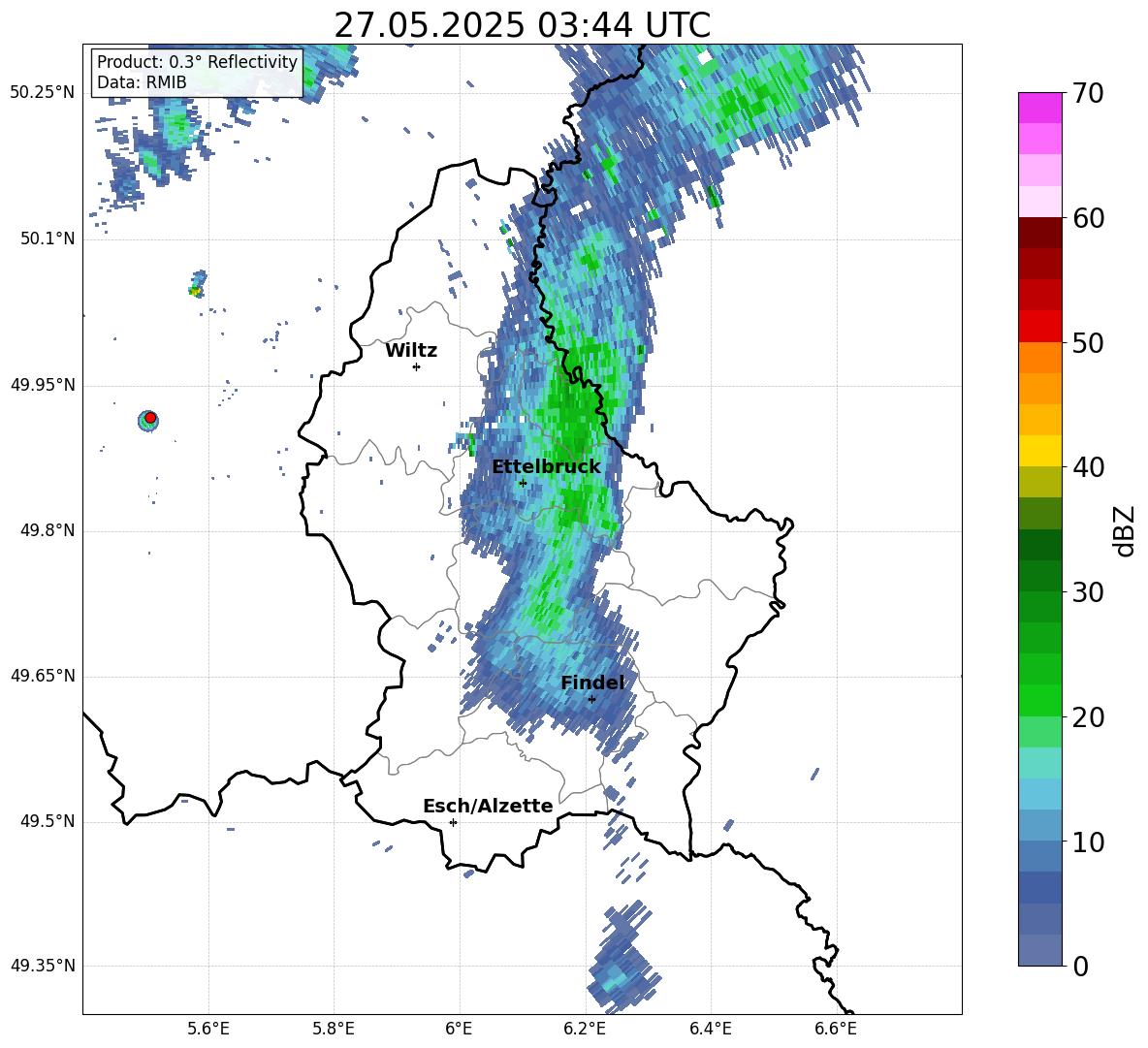
Task: Click the 60 value on colorbar
Action: click(1088, 218)
